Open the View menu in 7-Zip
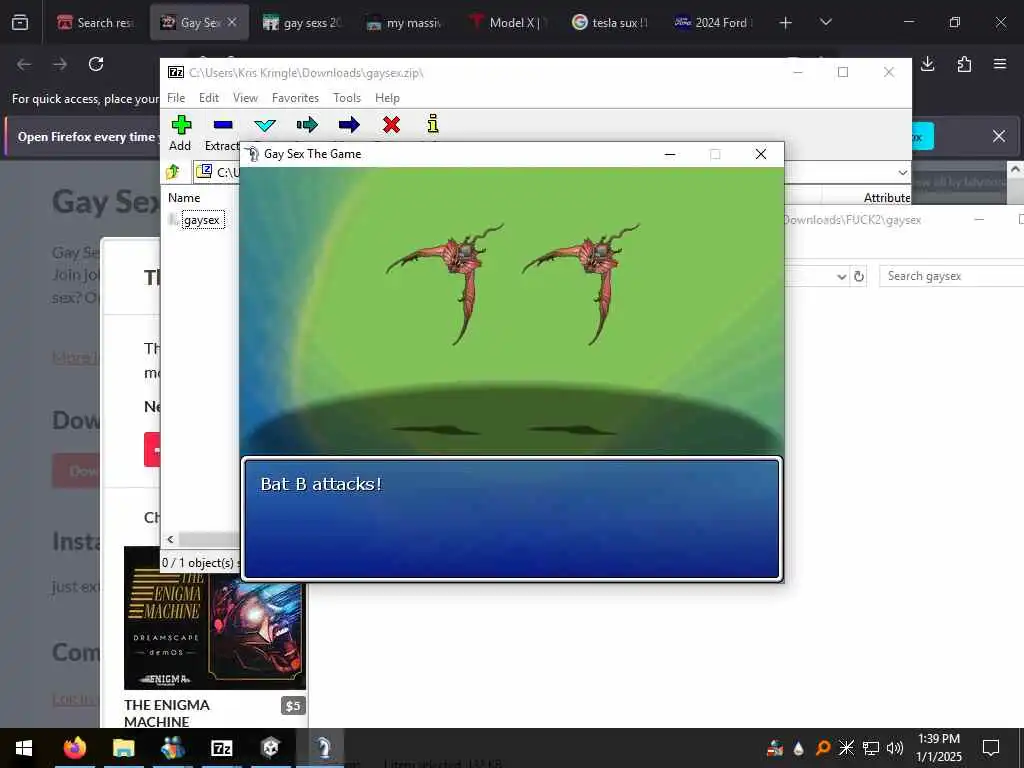Screen dimensions: 1024x768 (x=246, y=98)
